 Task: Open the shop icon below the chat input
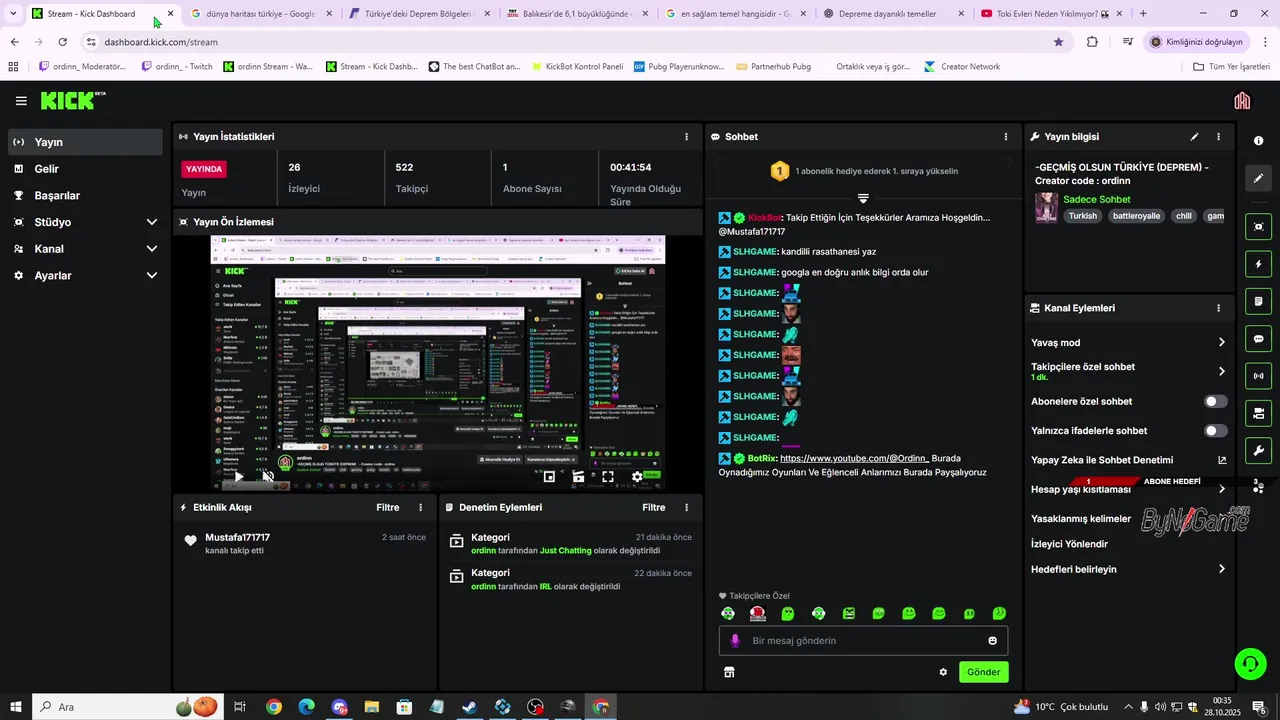tap(729, 672)
